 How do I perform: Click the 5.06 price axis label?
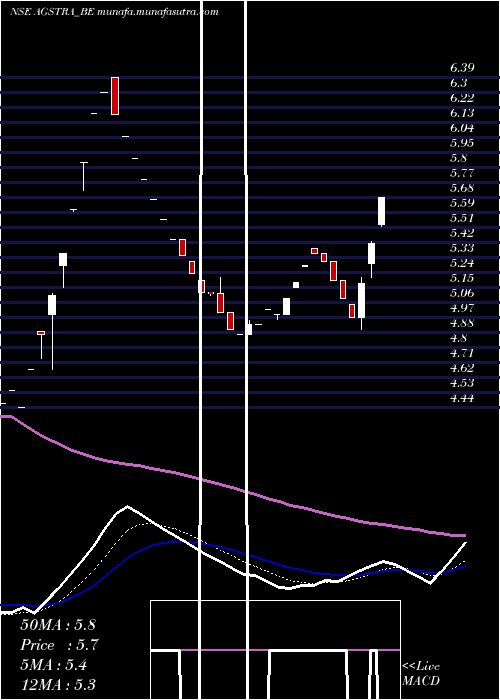(x=462, y=293)
